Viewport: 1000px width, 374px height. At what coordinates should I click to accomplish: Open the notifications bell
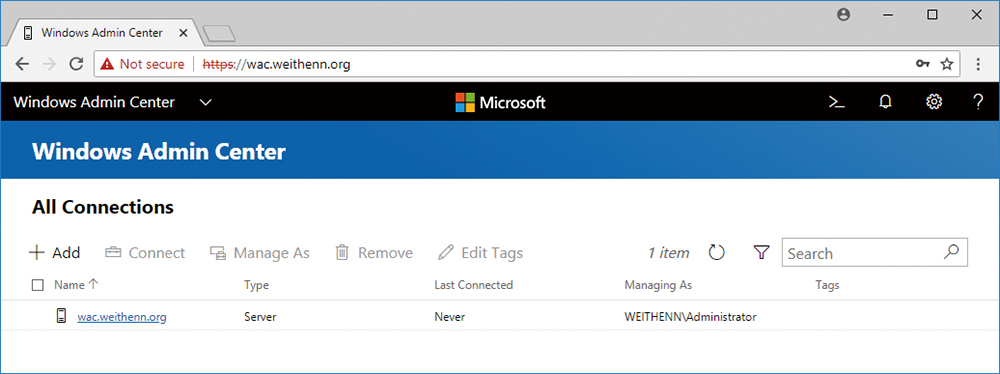click(885, 102)
